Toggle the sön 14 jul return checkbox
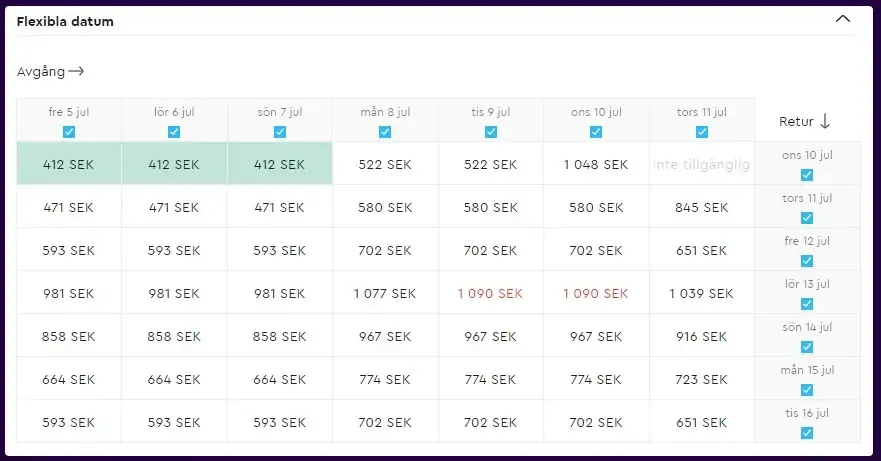The width and height of the screenshot is (881, 461). [x=807, y=347]
